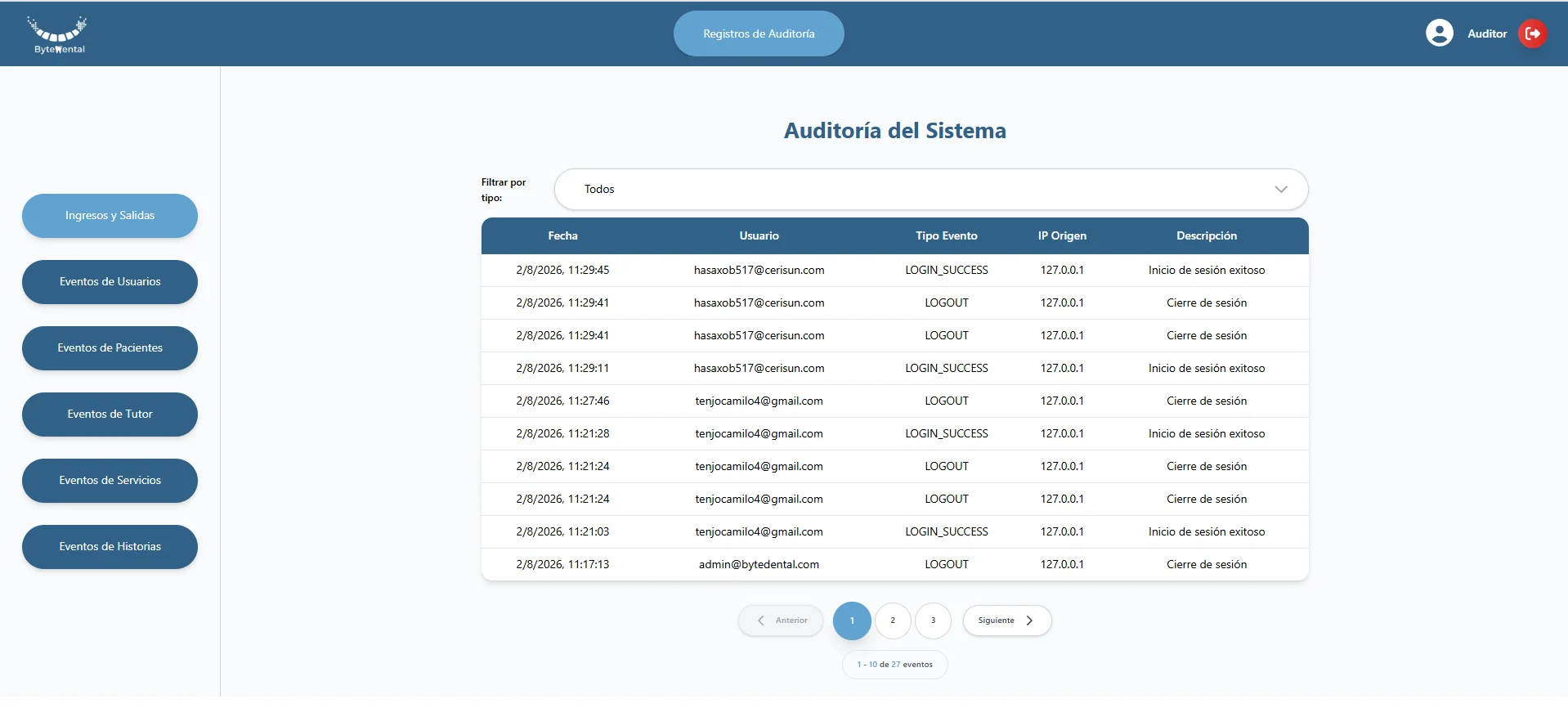Click the Anterior button
The width and height of the screenshot is (1568, 717).
[781, 621]
